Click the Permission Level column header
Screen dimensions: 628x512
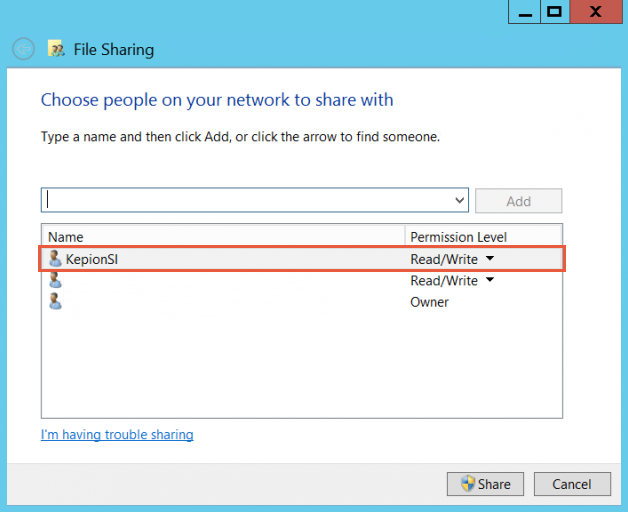[x=484, y=237]
